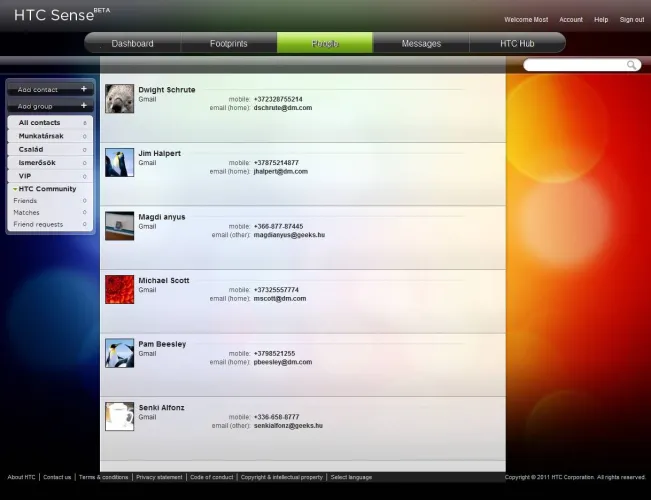Click the Select language footer link
Image resolution: width=651 pixels, height=500 pixels.
point(351,477)
